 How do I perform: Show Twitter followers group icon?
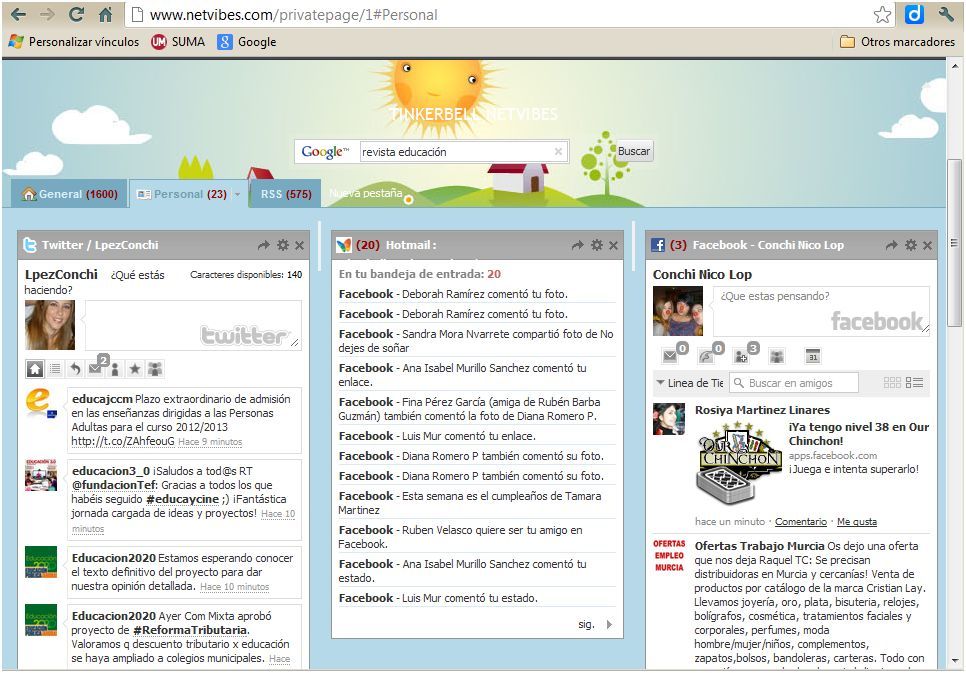[155, 369]
